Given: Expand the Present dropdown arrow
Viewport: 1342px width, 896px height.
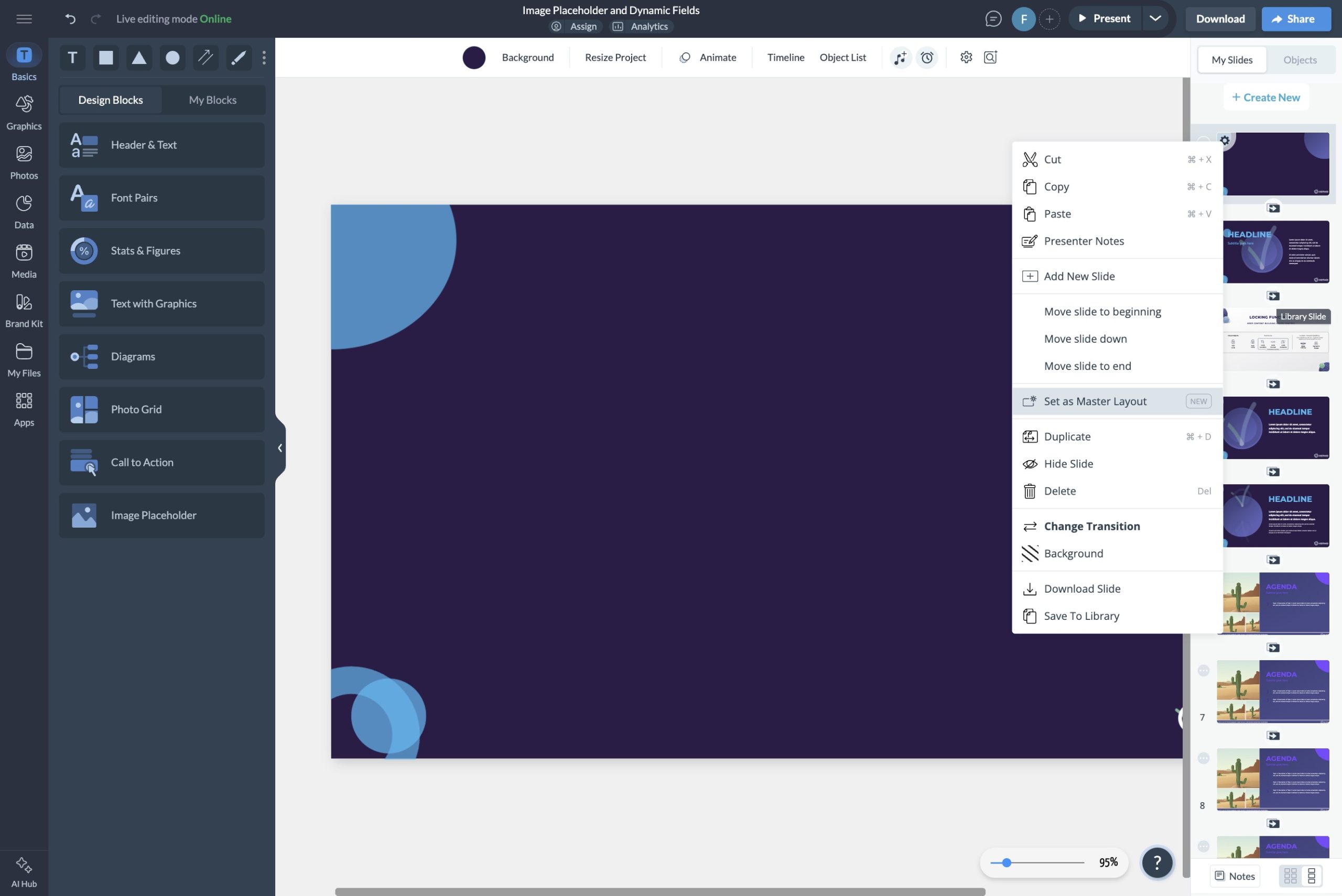Looking at the screenshot, I should coord(1155,19).
